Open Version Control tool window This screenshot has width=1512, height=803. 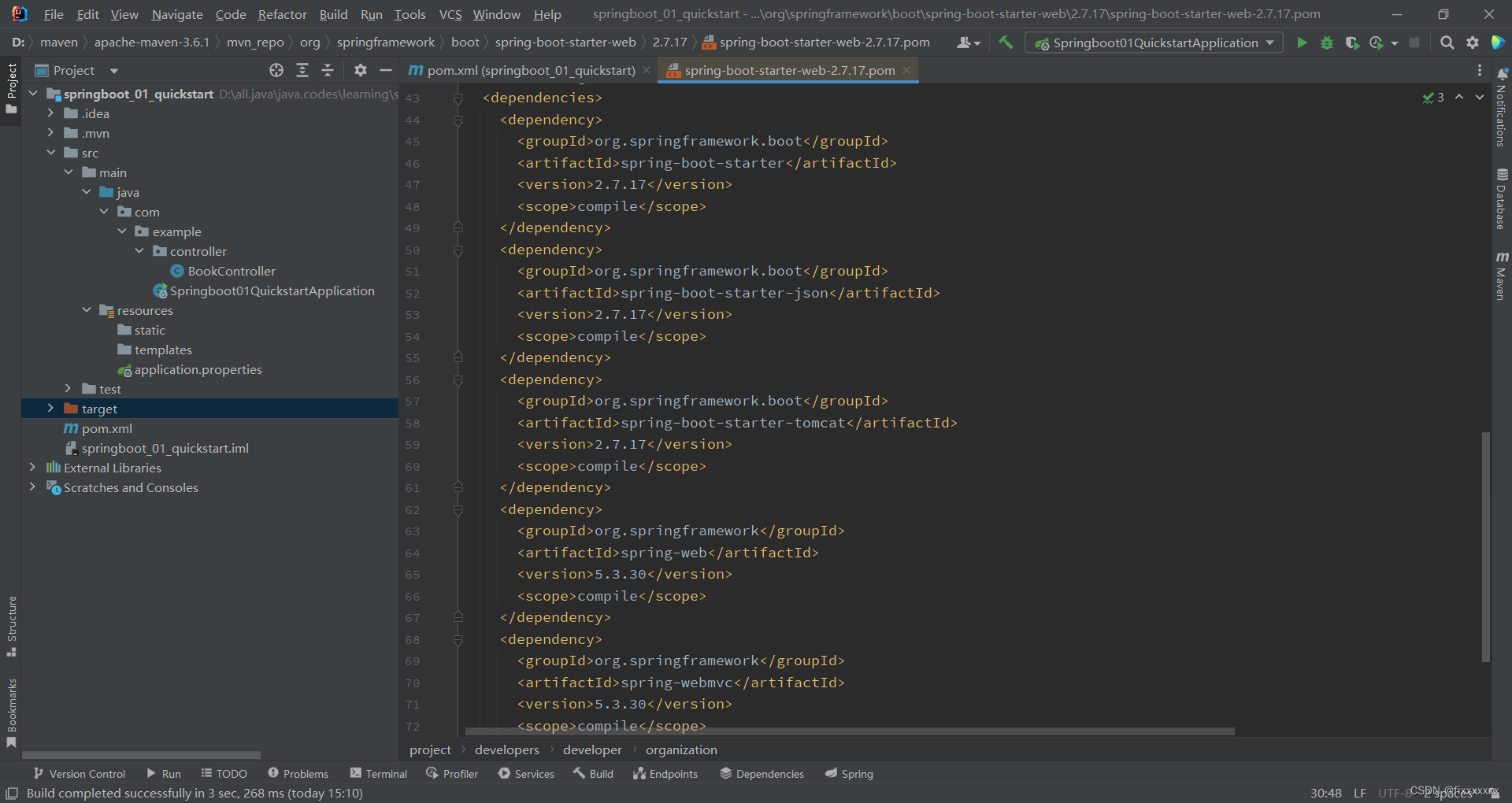tap(79, 774)
